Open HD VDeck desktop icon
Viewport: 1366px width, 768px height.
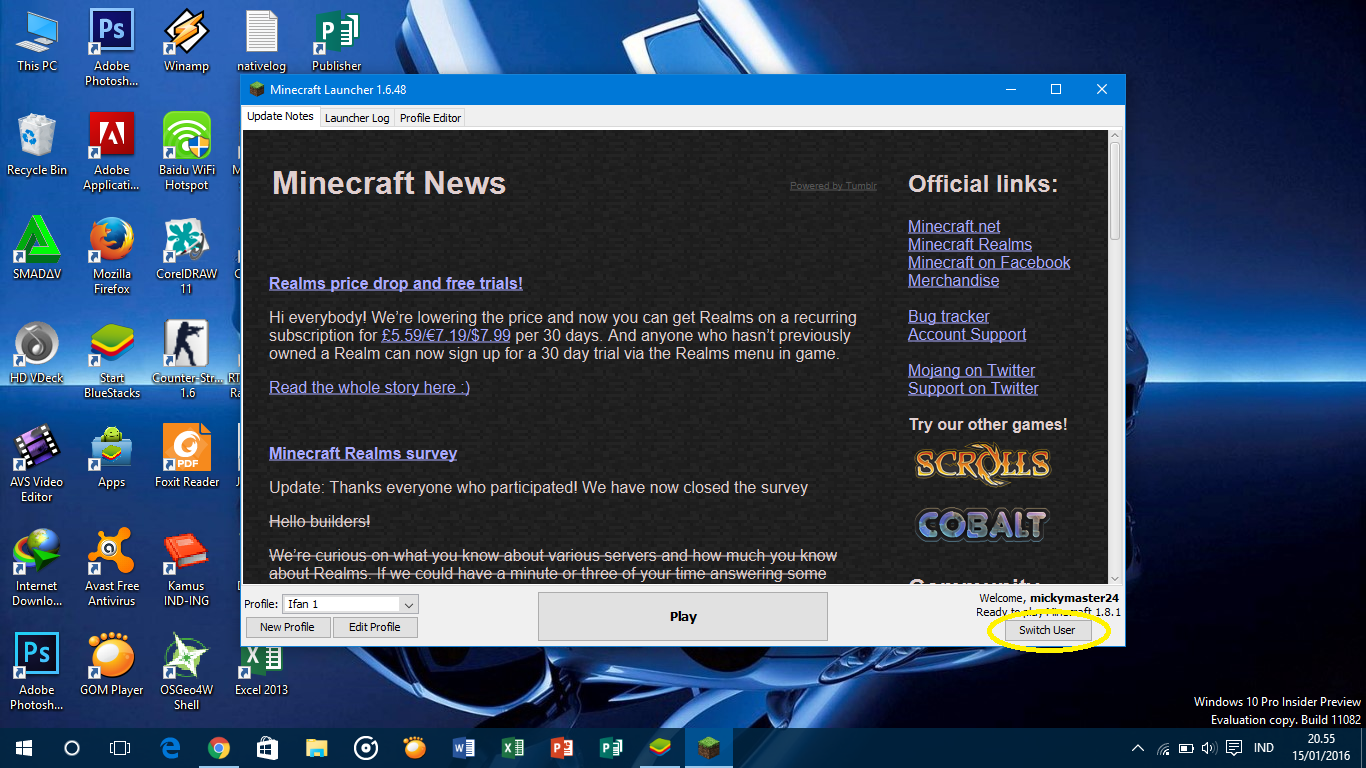[37, 353]
